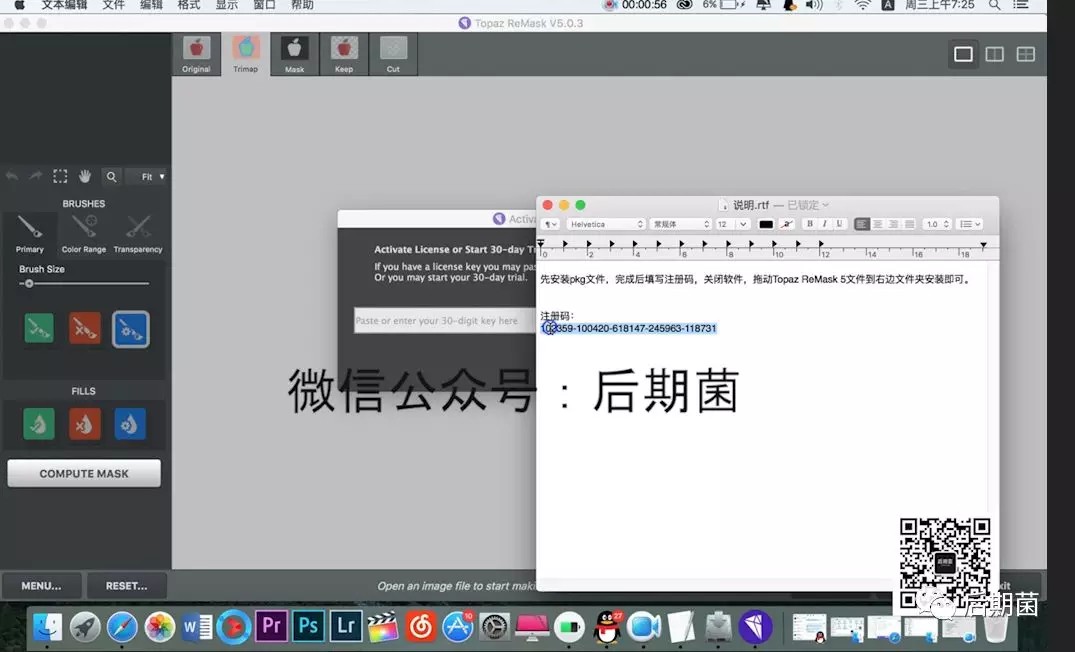Activate the hand pan tool

tap(85, 176)
